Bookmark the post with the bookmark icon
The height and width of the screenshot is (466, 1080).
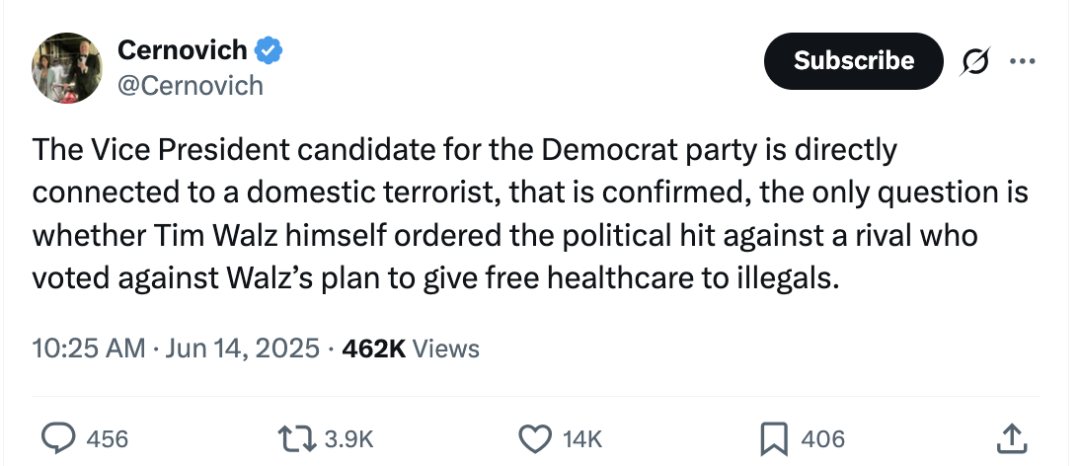tap(773, 438)
